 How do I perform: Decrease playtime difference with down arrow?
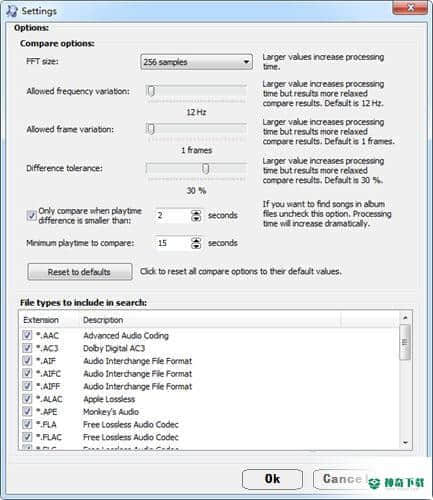196,219
